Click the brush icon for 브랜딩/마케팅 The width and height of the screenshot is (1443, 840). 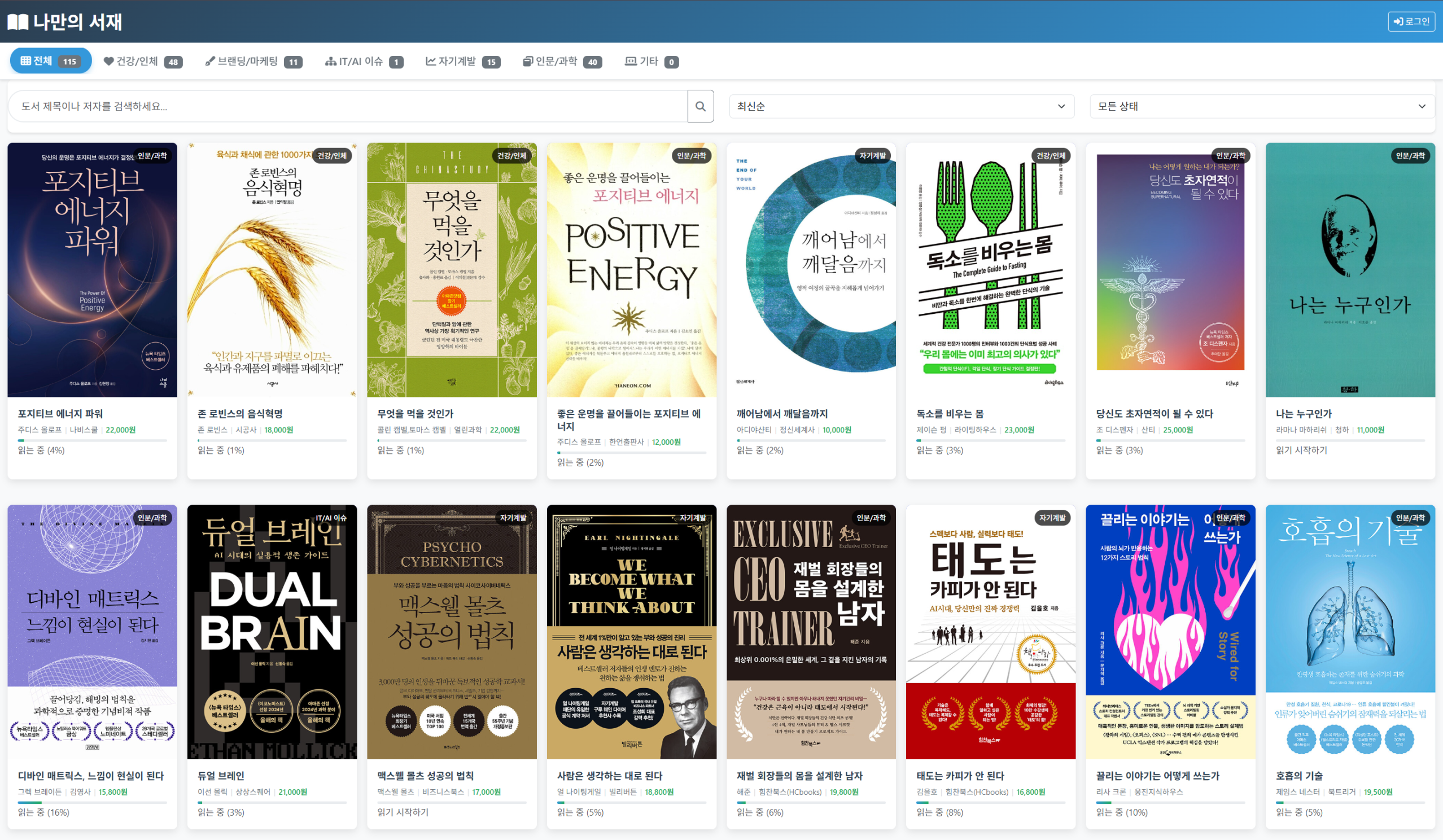tap(210, 62)
